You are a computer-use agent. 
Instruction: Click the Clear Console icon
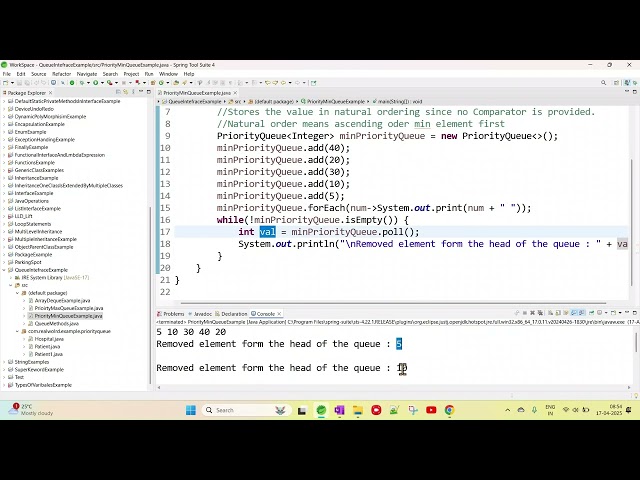tap(550, 313)
